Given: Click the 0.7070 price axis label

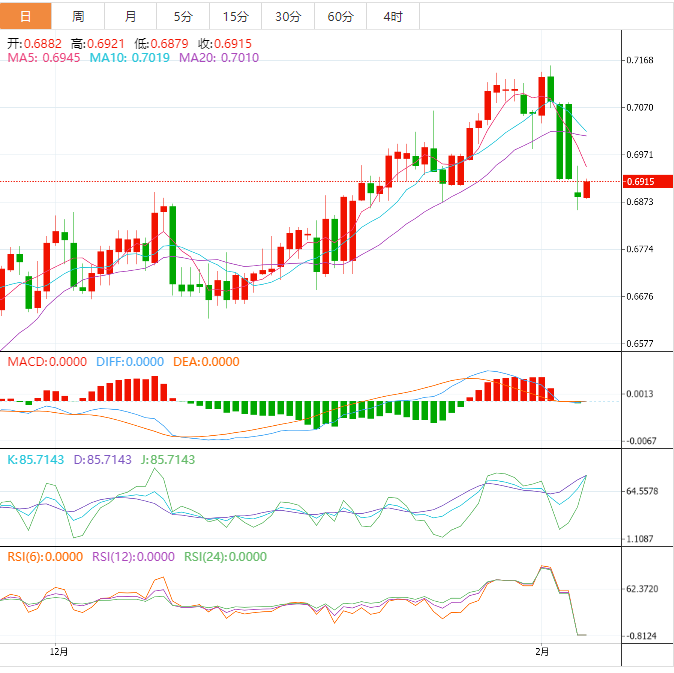Looking at the screenshot, I should pyautogui.click(x=640, y=107).
